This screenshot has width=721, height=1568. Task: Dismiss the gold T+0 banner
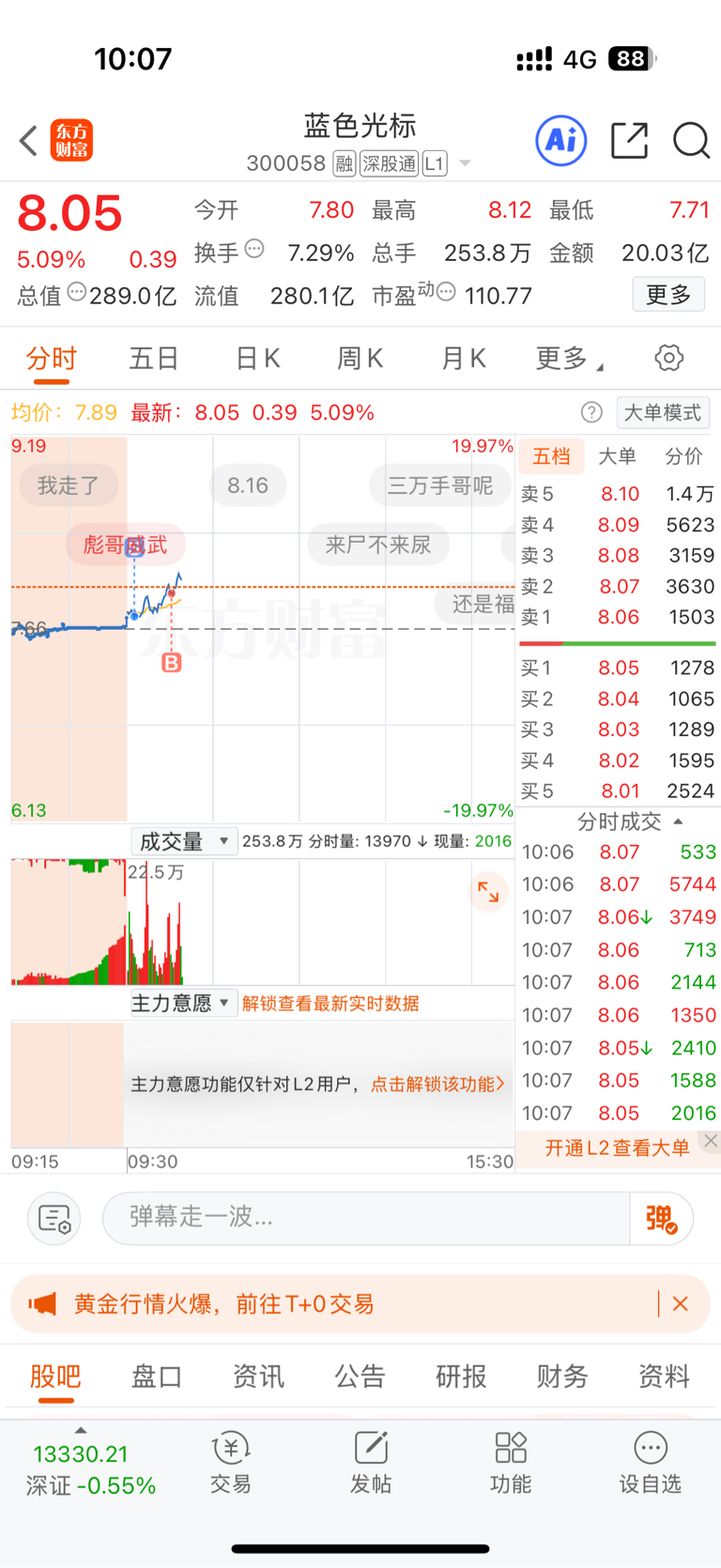(x=681, y=1303)
